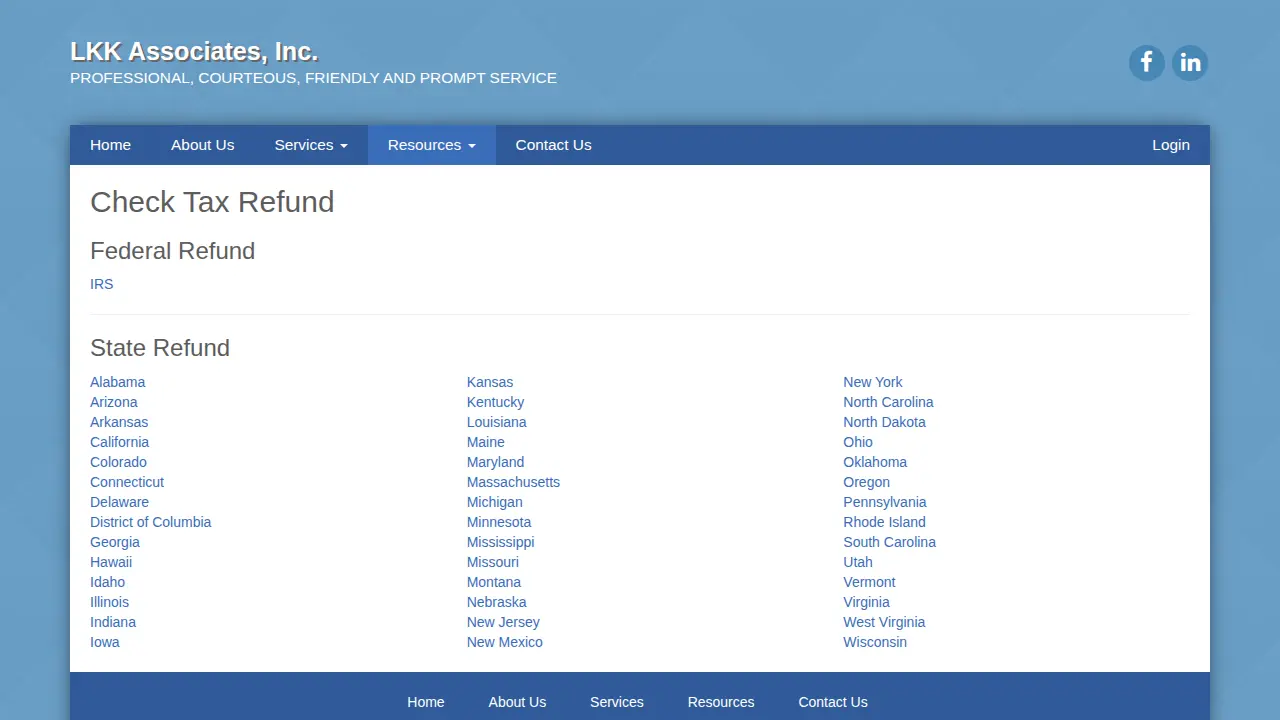1280x720 pixels.
Task: Open the District of Columbia link
Action: tap(151, 522)
